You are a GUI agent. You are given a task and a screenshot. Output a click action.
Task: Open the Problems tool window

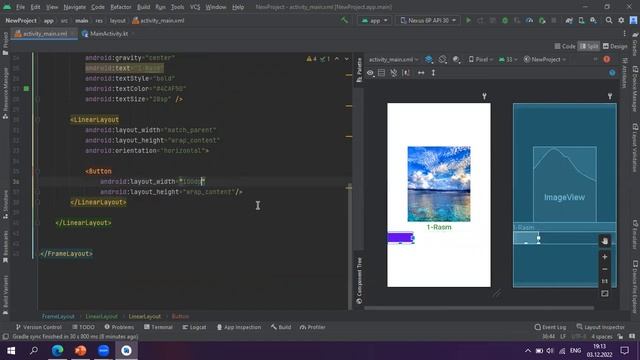point(119,327)
